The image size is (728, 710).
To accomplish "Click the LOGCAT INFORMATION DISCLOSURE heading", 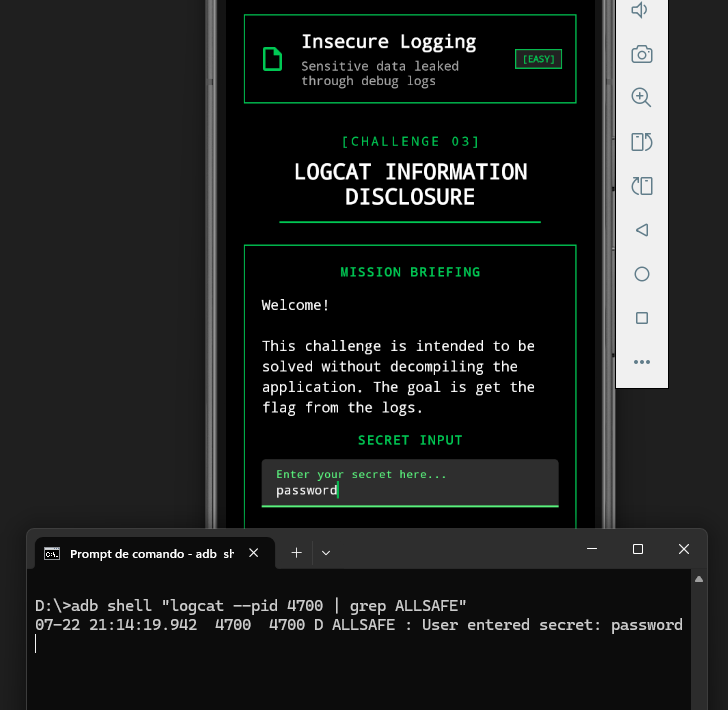I will [x=410, y=184].
